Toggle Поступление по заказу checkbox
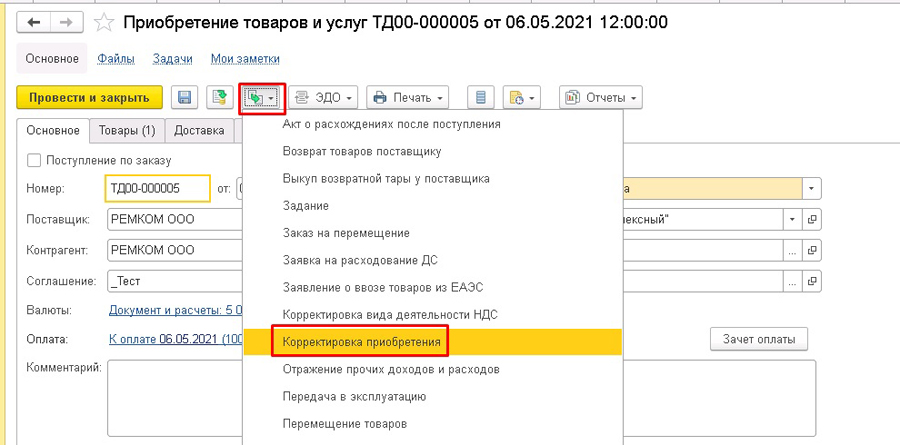The height and width of the screenshot is (445, 900). click(34, 161)
